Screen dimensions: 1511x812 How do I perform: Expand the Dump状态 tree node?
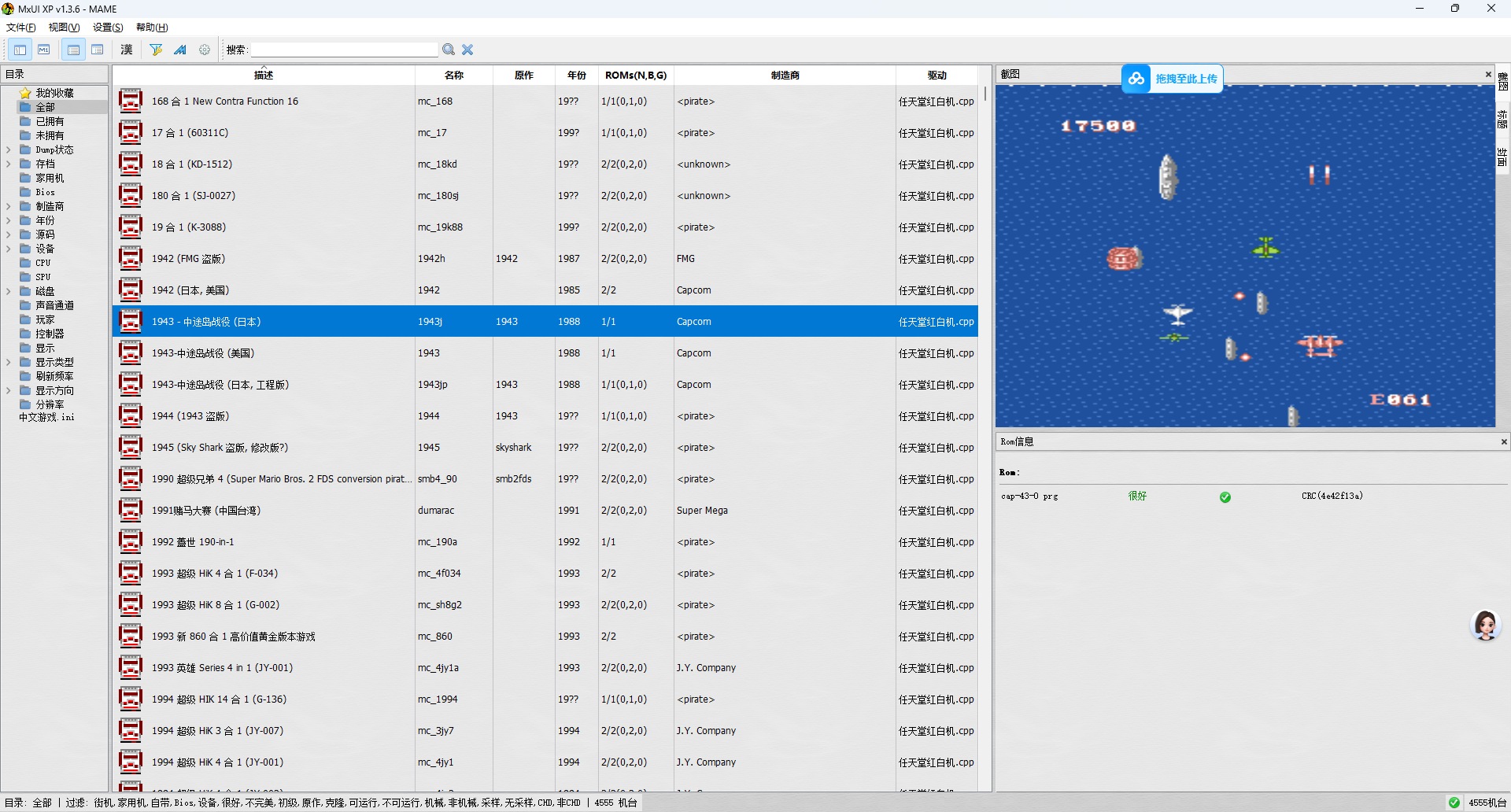9,149
